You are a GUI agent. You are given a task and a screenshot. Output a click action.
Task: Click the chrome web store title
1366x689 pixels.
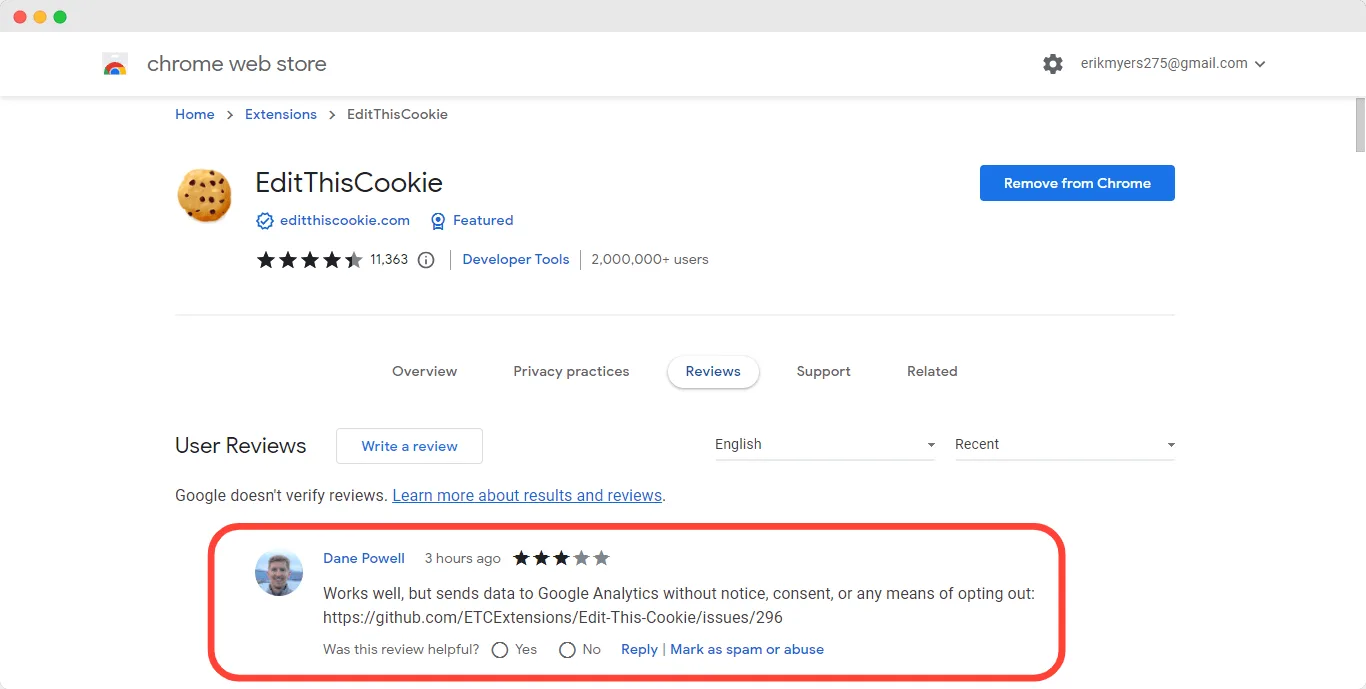[x=237, y=64]
